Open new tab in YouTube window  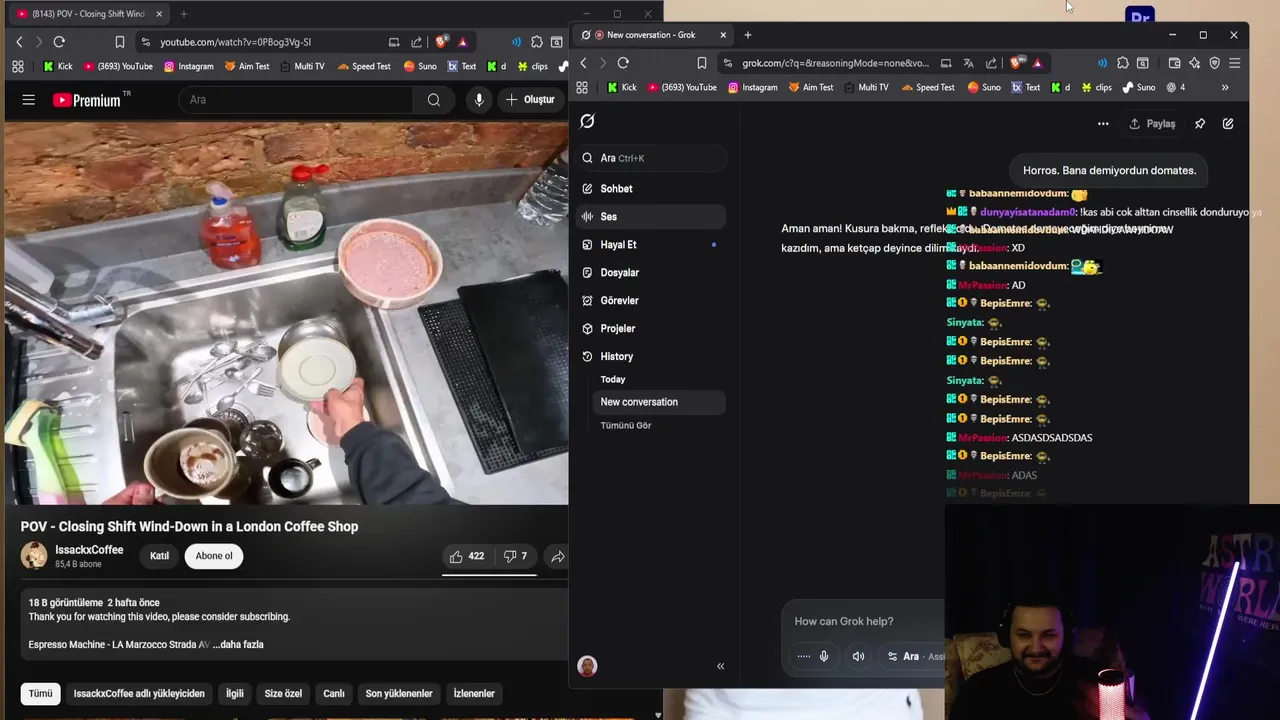(x=183, y=14)
